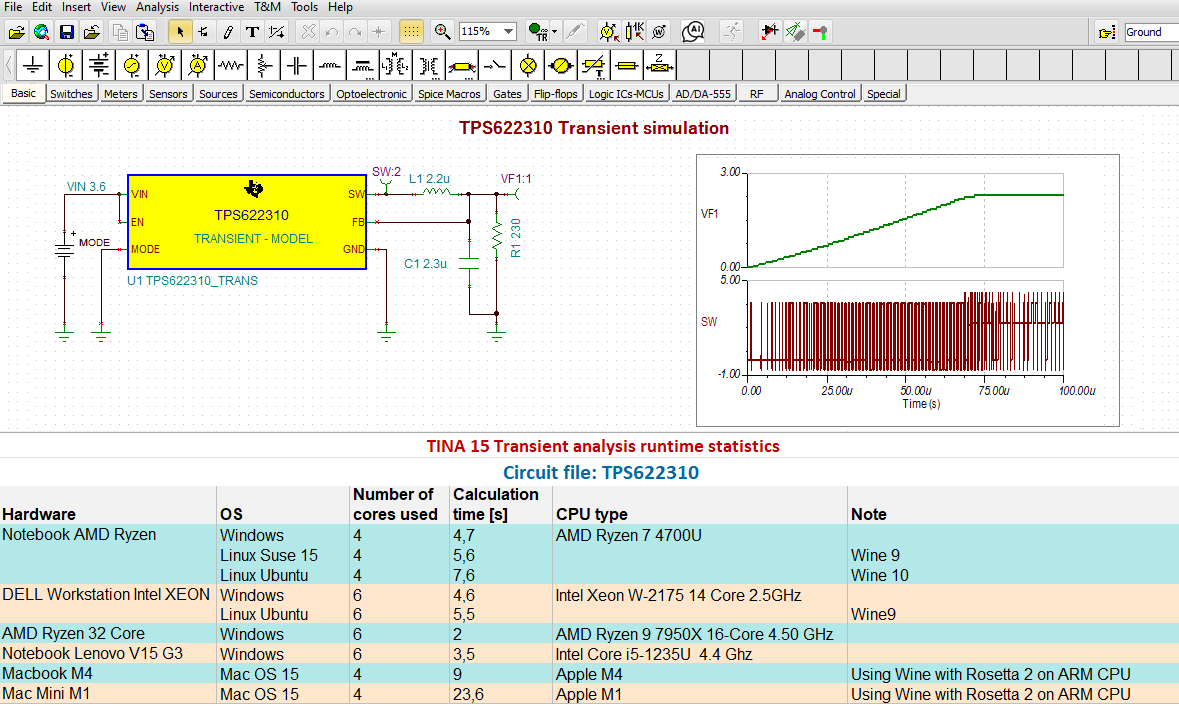Viewport: 1179px width, 706px height.
Task: Pick the Resistor component icon
Action: pyautogui.click(x=231, y=66)
